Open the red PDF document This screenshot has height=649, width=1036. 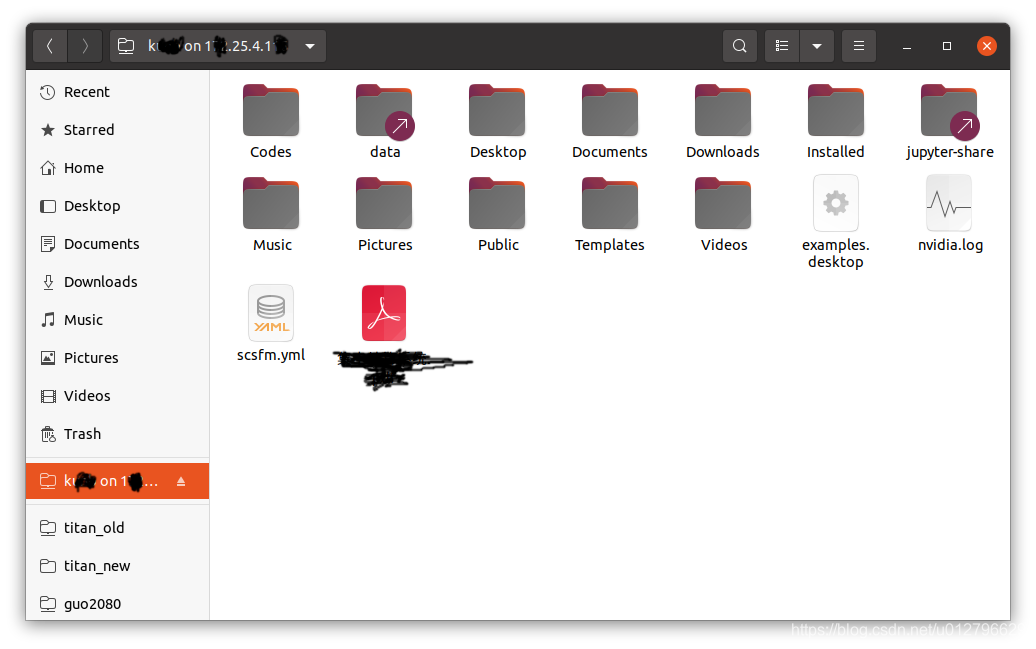point(384,312)
